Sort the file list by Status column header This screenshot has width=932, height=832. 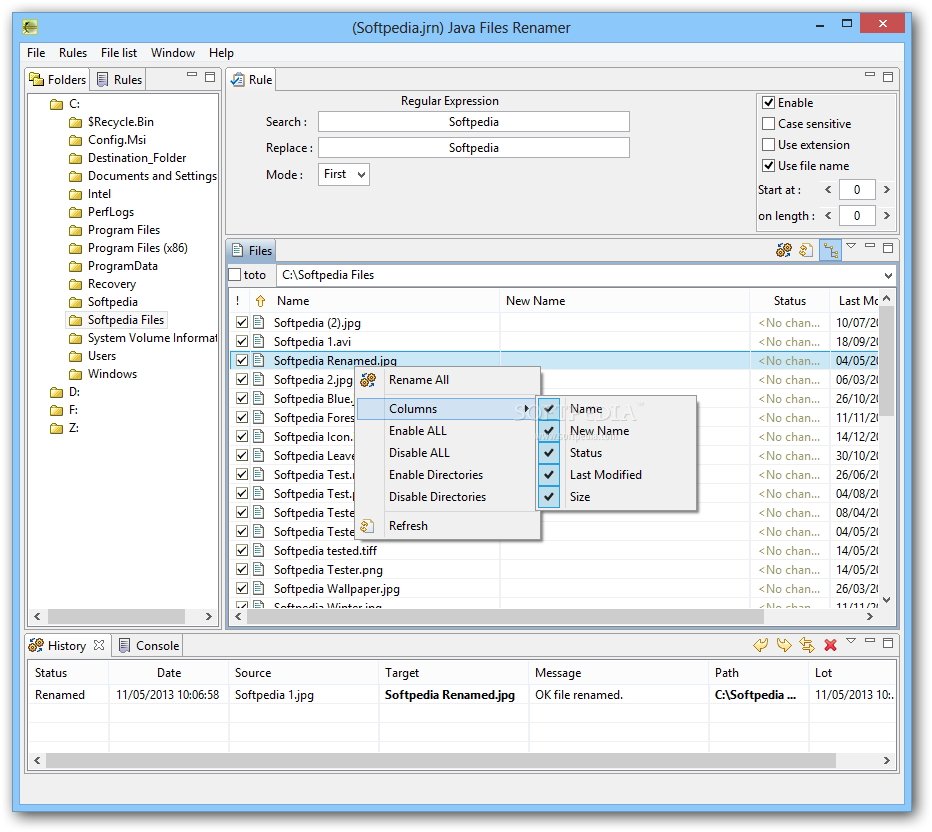[x=789, y=301]
